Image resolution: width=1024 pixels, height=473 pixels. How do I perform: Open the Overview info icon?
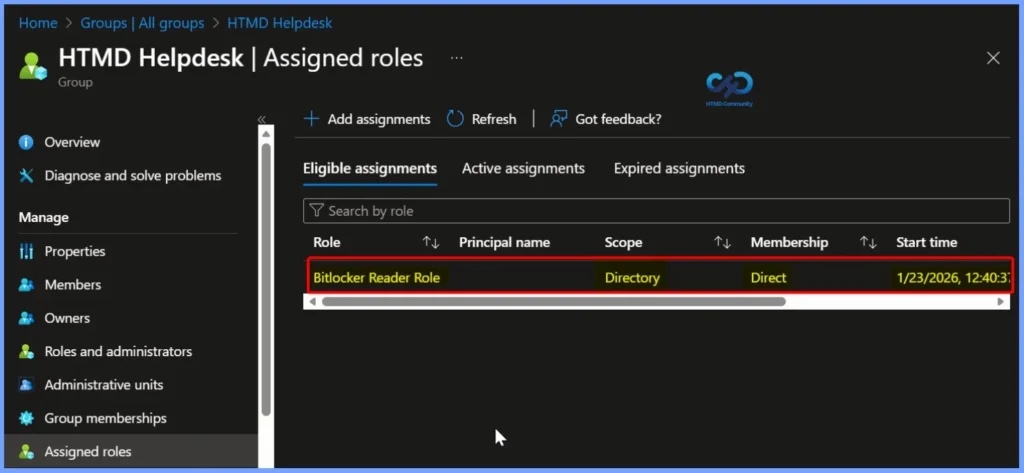pyautogui.click(x=26, y=142)
